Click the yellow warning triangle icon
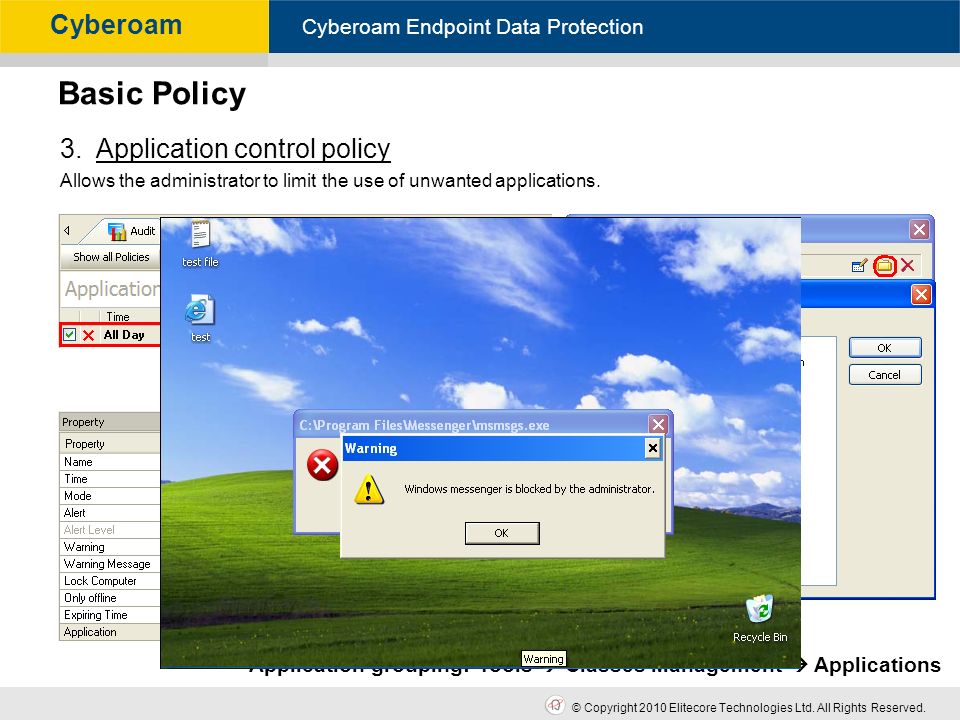Screen dimensions: 960x720 (369, 489)
